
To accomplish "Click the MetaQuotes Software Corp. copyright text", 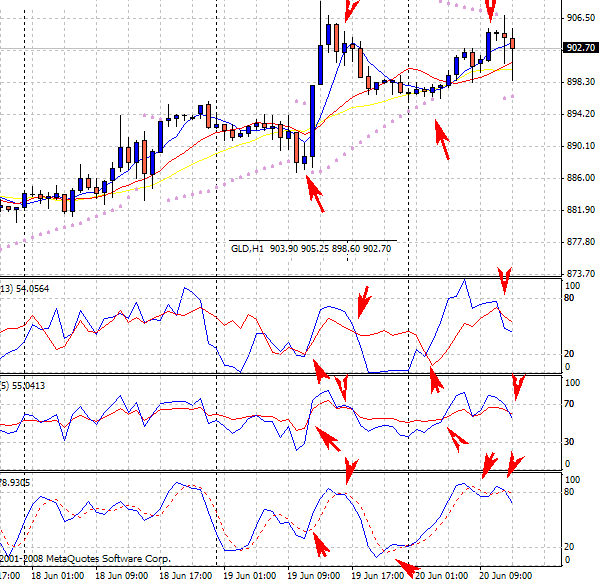I will [x=85, y=558].
